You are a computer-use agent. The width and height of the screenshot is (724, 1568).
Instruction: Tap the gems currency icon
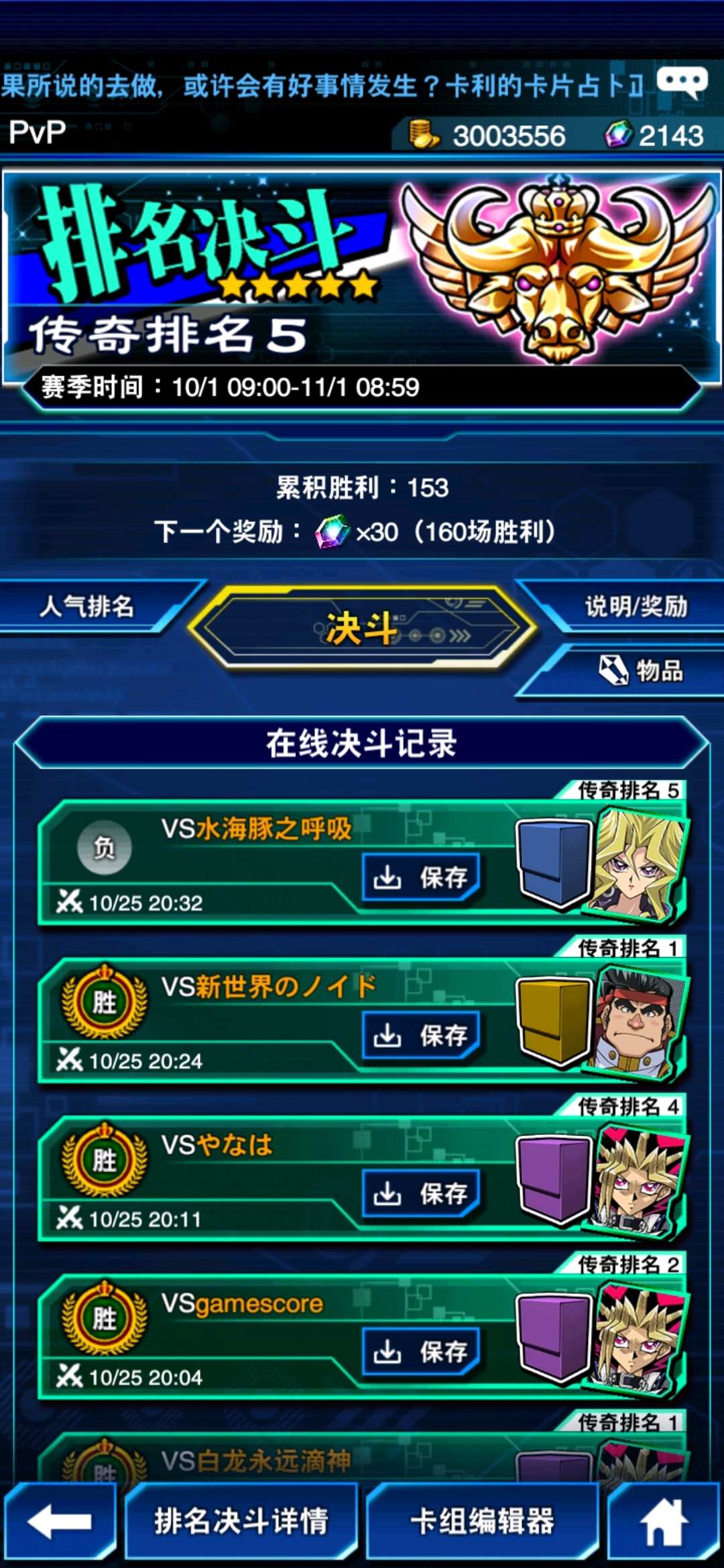point(618,133)
